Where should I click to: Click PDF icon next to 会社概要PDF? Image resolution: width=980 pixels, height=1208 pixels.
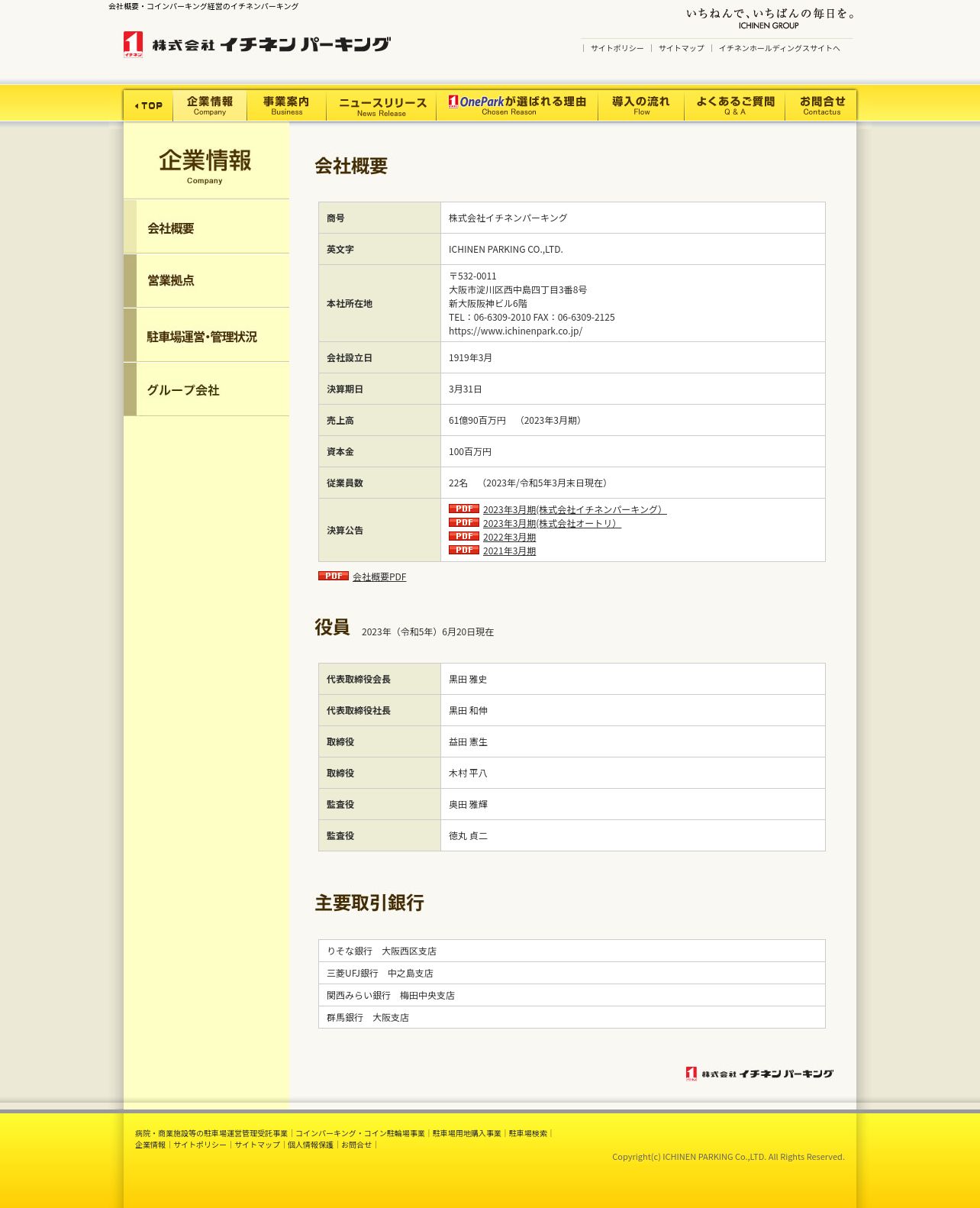click(333, 576)
